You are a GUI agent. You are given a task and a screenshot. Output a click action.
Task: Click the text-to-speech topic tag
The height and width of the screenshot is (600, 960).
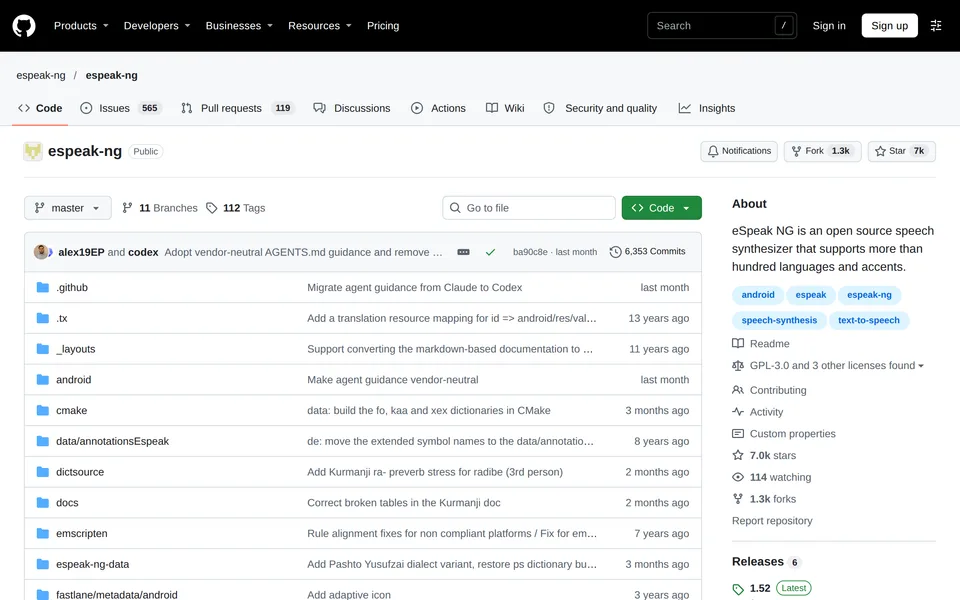pyautogui.click(x=869, y=320)
